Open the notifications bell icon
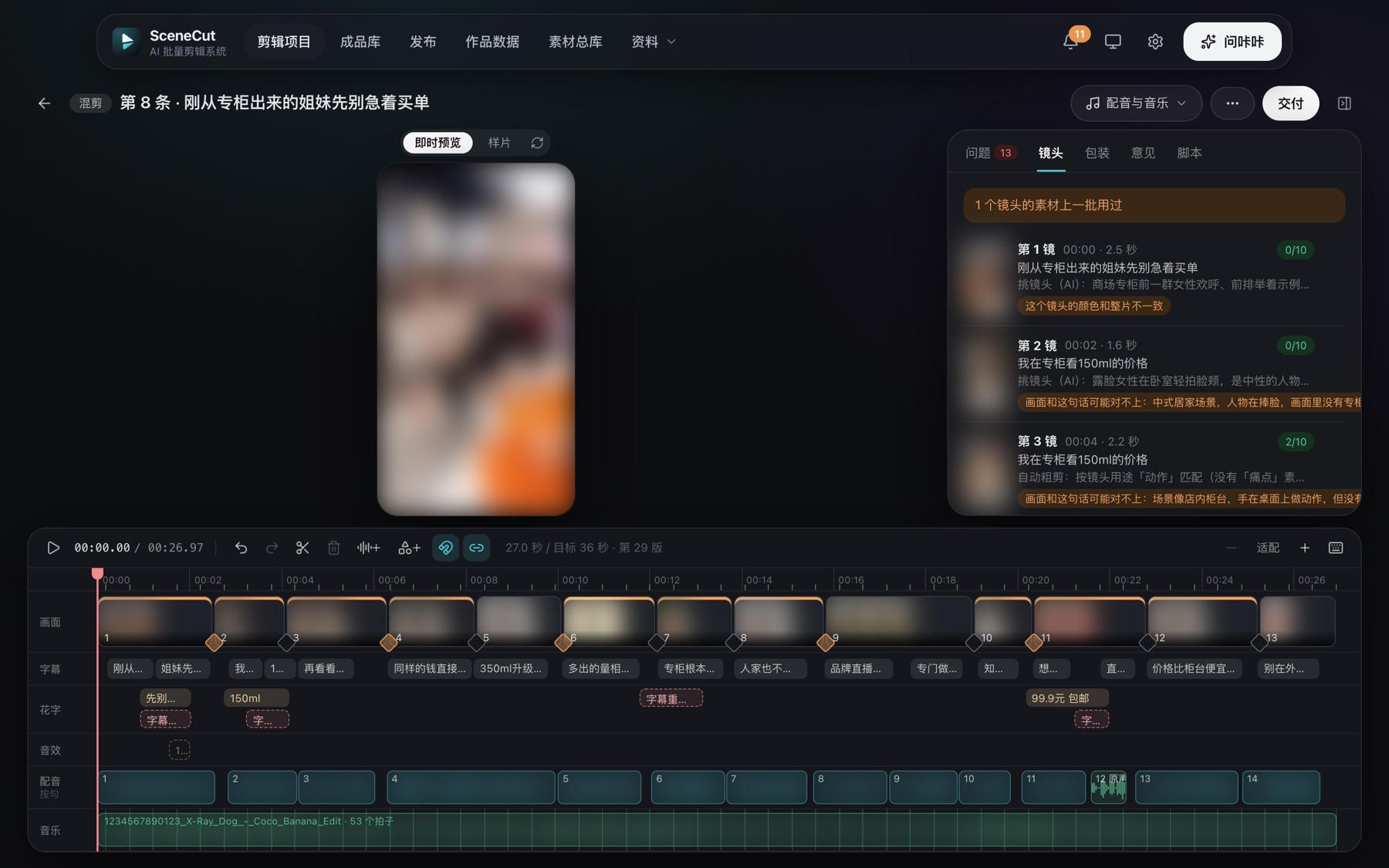 click(x=1070, y=42)
